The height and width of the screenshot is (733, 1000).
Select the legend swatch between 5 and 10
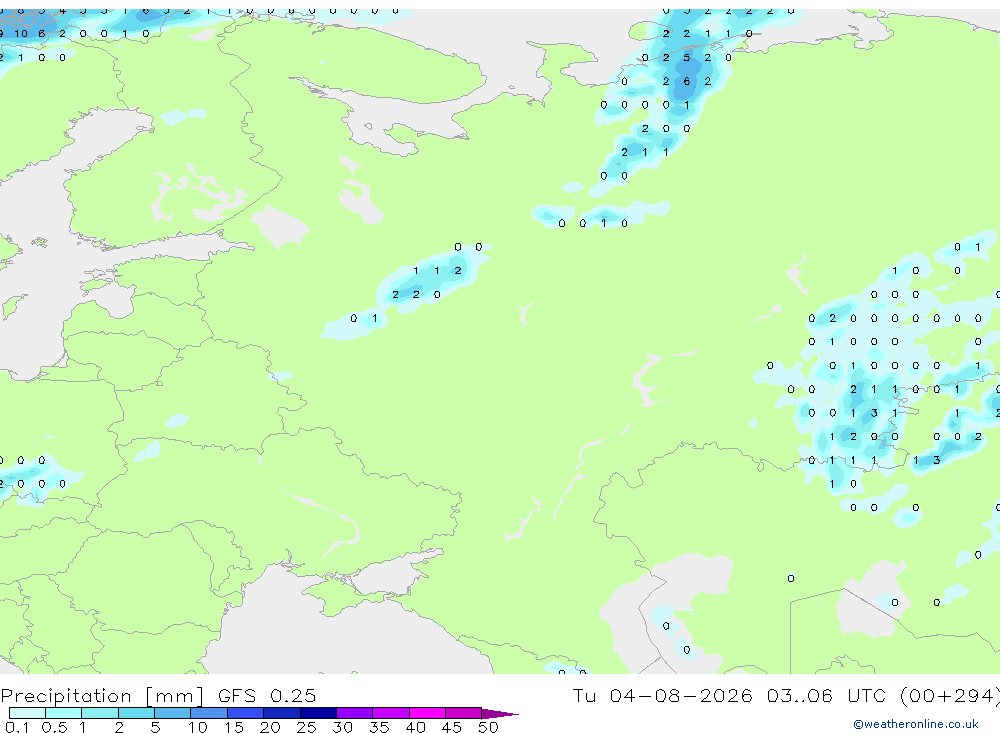172,713
